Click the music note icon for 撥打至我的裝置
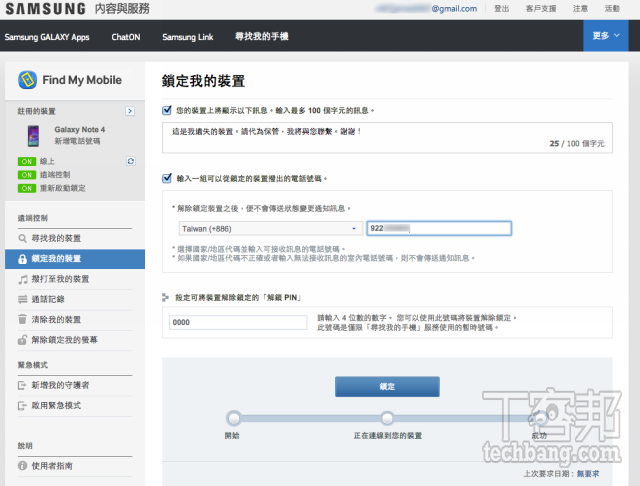This screenshot has width=640, height=486. pos(22,279)
